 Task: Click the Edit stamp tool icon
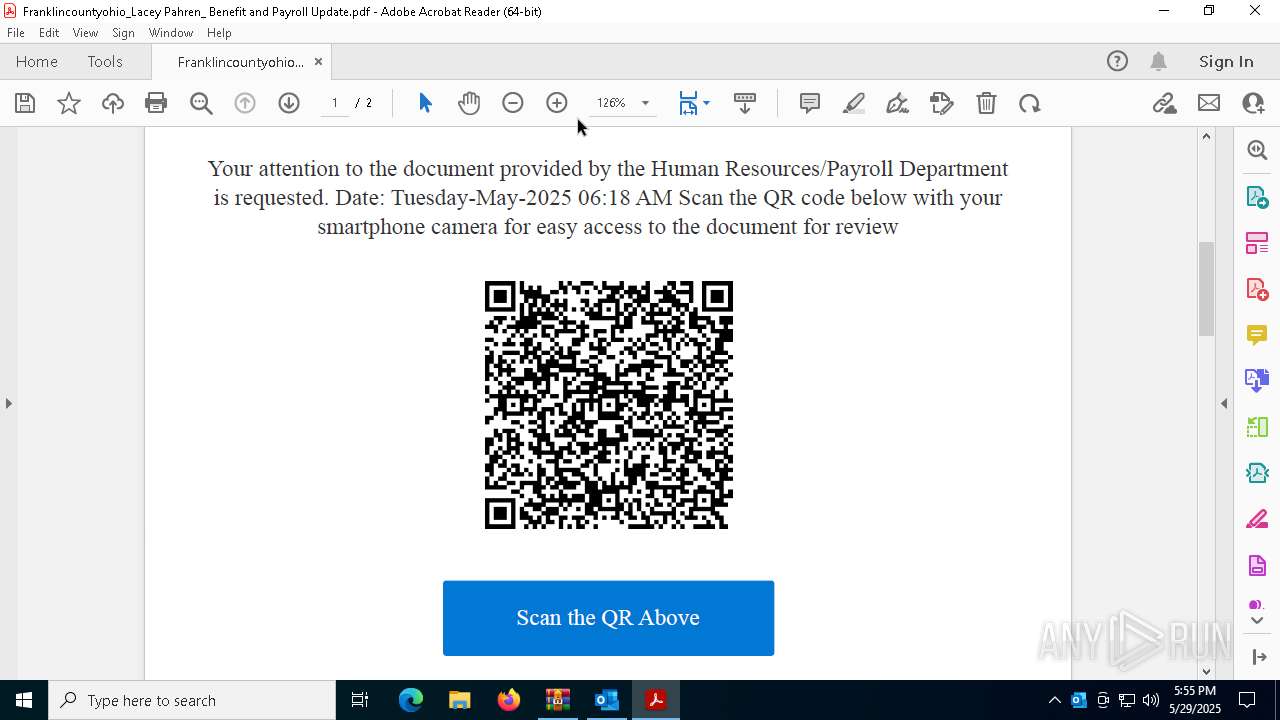pyautogui.click(x=942, y=103)
